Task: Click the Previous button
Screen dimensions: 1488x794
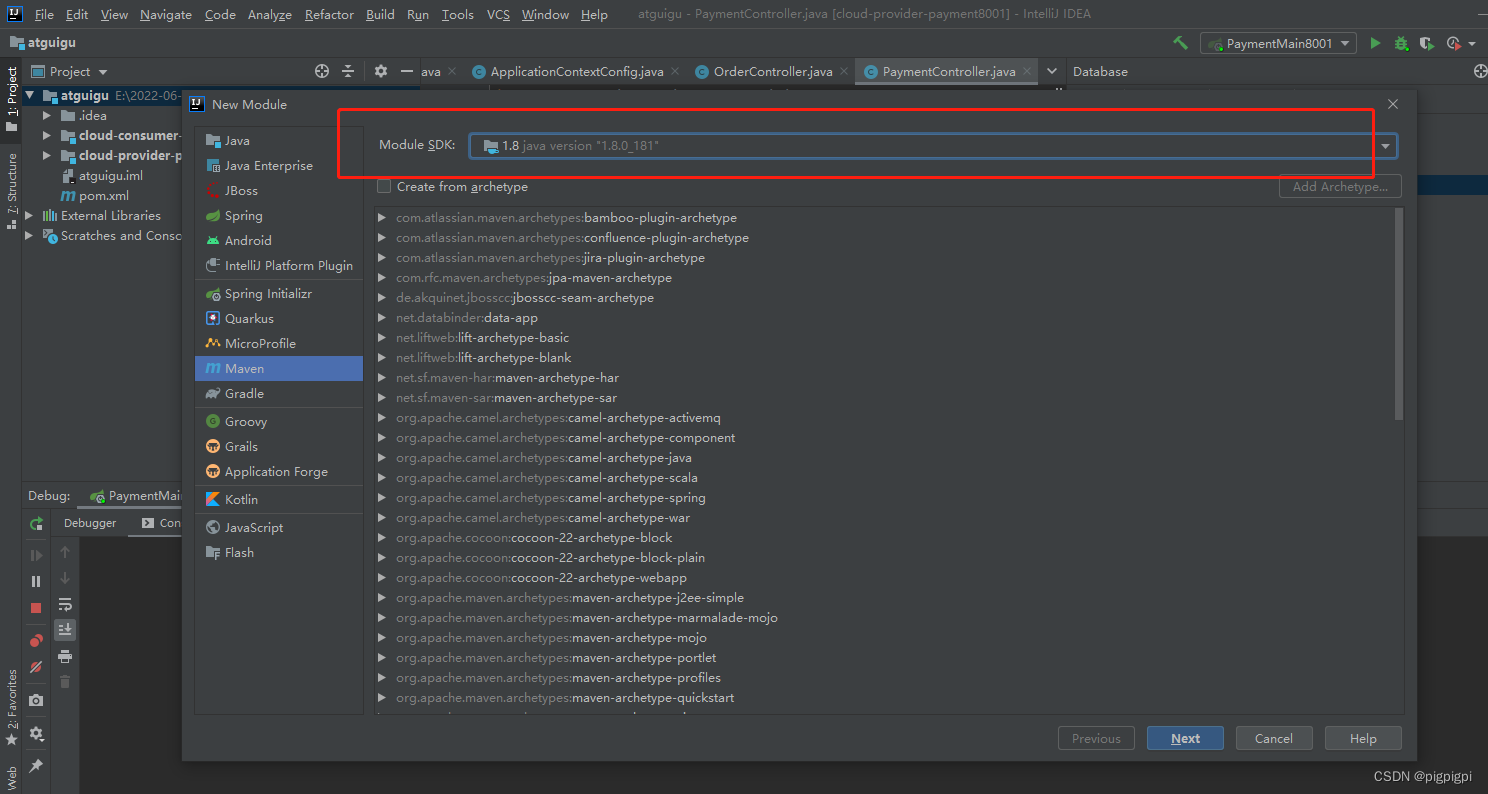Action: click(x=1096, y=738)
